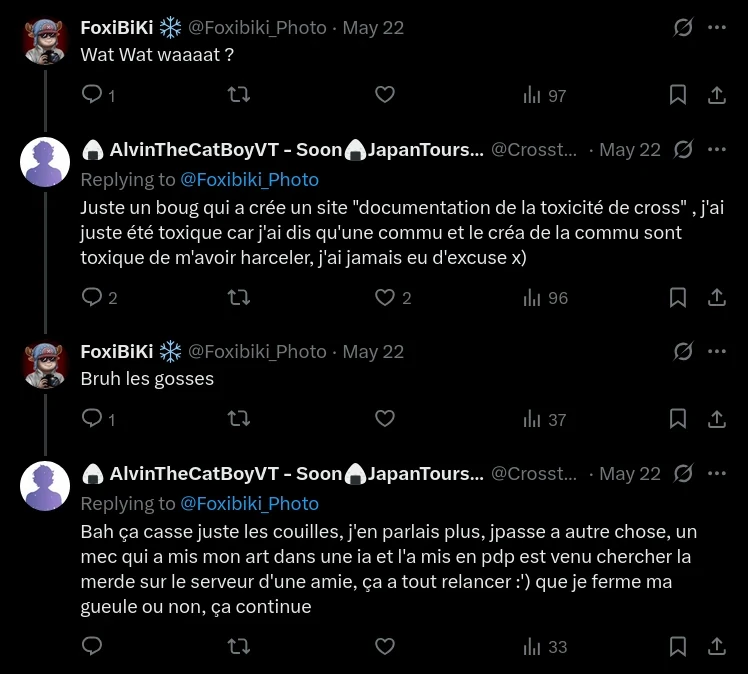Like the tweet with 2 likes
Viewport: 748px width, 674px height.
pos(385,297)
